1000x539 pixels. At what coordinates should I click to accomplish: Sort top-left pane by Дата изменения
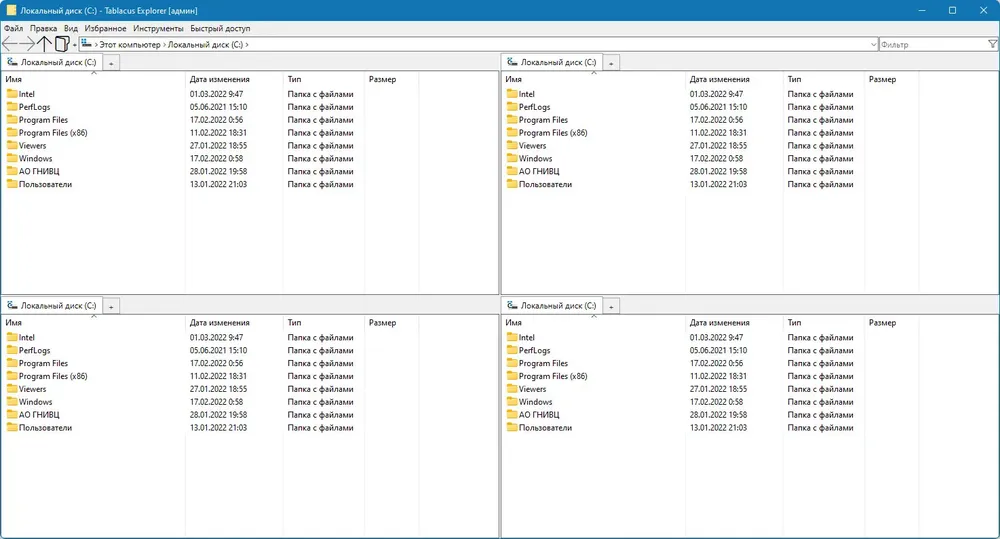click(234, 79)
